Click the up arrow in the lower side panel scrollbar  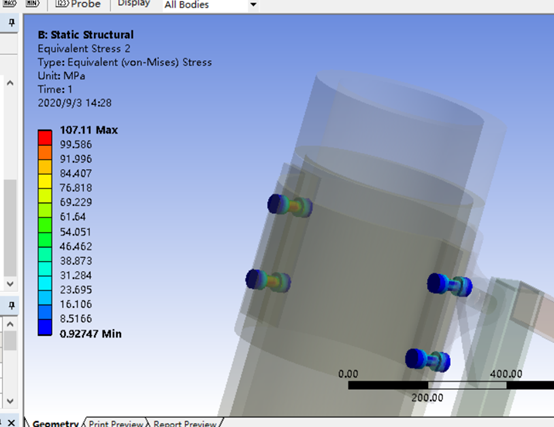[x=10, y=324]
